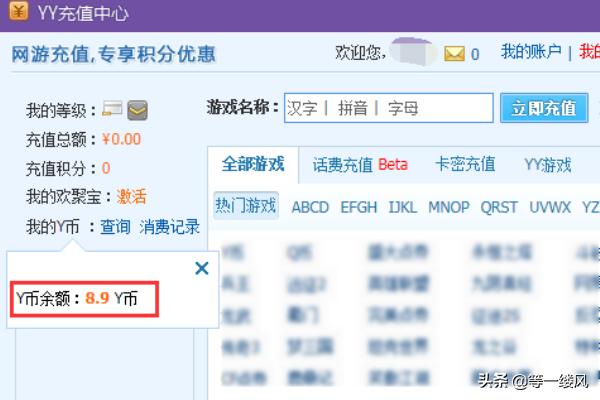600x400 pixels.
Task: Switch to the 话费充值 Beta tab
Action: point(360,165)
